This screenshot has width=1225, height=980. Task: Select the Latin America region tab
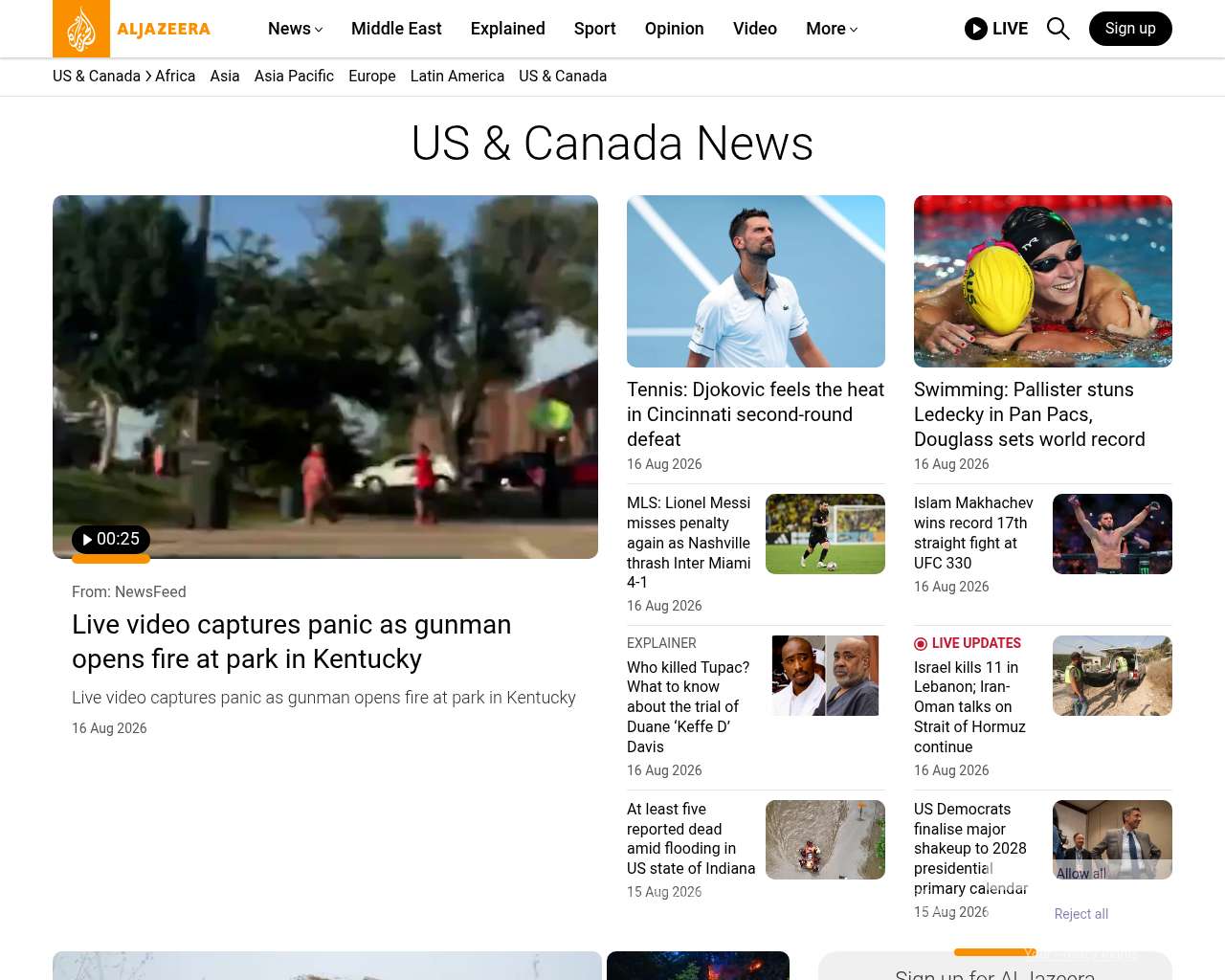(x=457, y=77)
